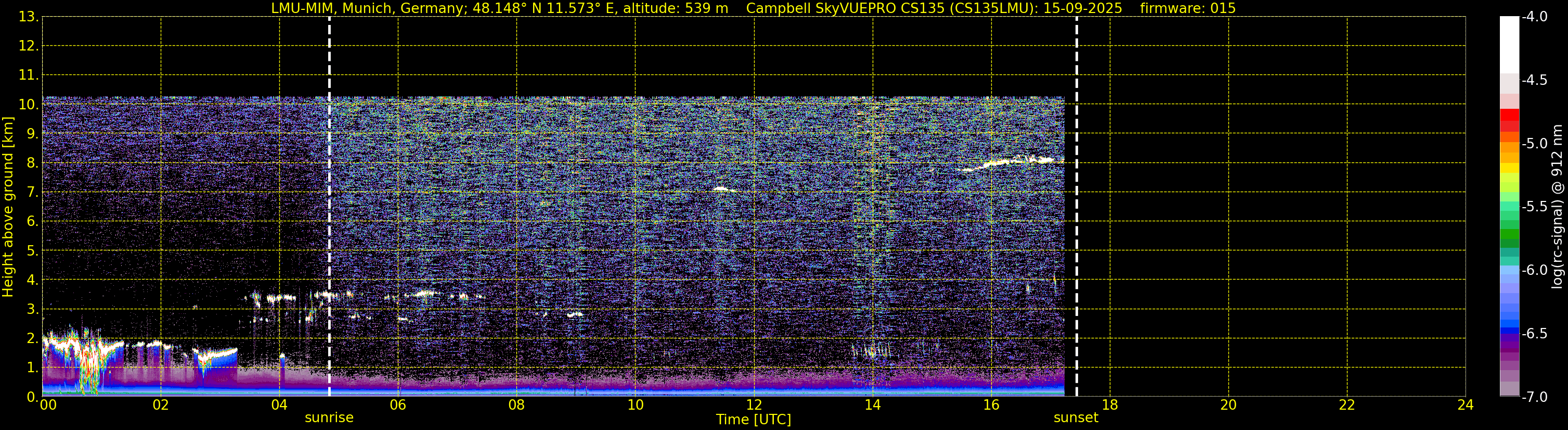Click the dashed white sunrise marker line
Viewport: 1568px width, 430px height.
(x=329, y=207)
